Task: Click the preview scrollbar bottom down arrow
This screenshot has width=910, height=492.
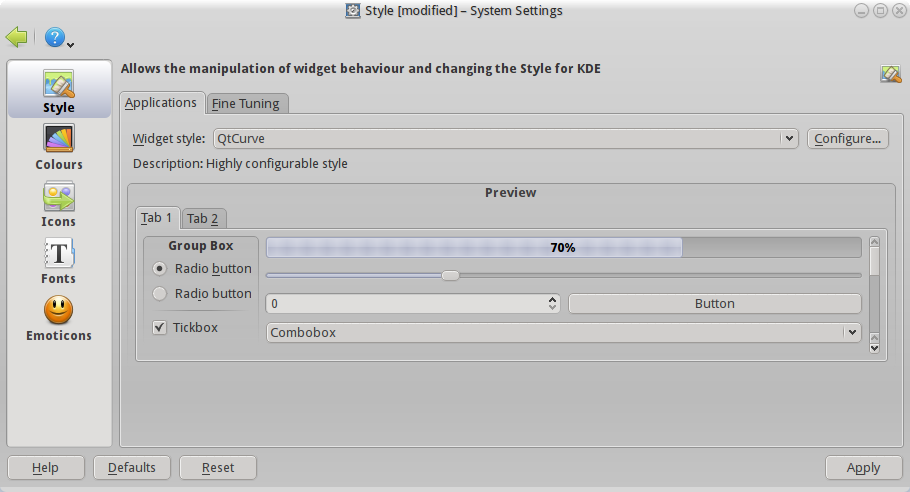Action: (875, 348)
